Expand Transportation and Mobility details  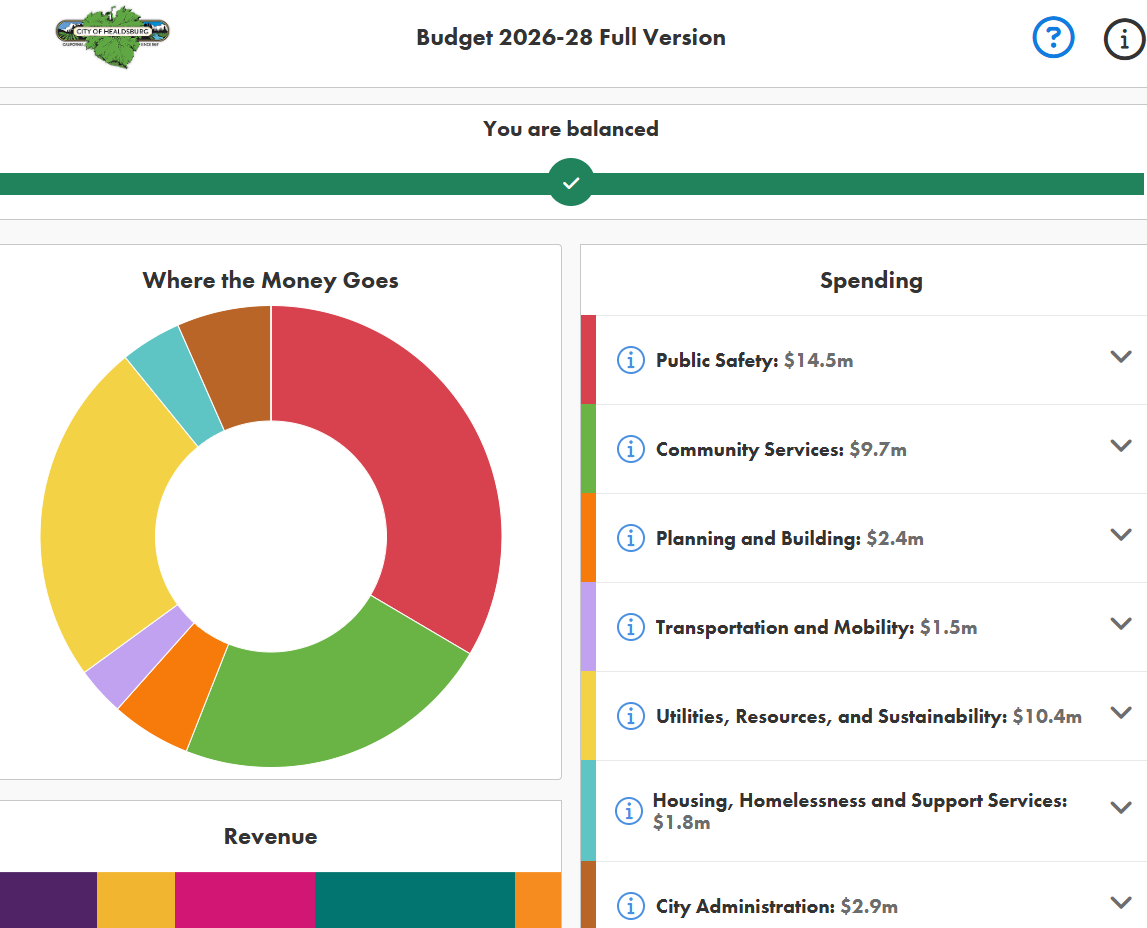[x=1120, y=624]
